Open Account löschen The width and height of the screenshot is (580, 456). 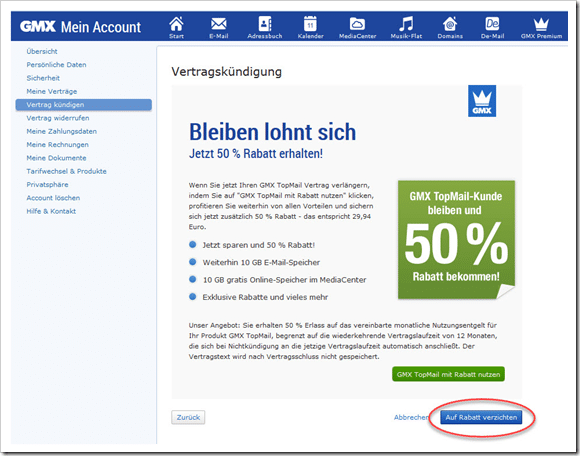click(x=53, y=198)
